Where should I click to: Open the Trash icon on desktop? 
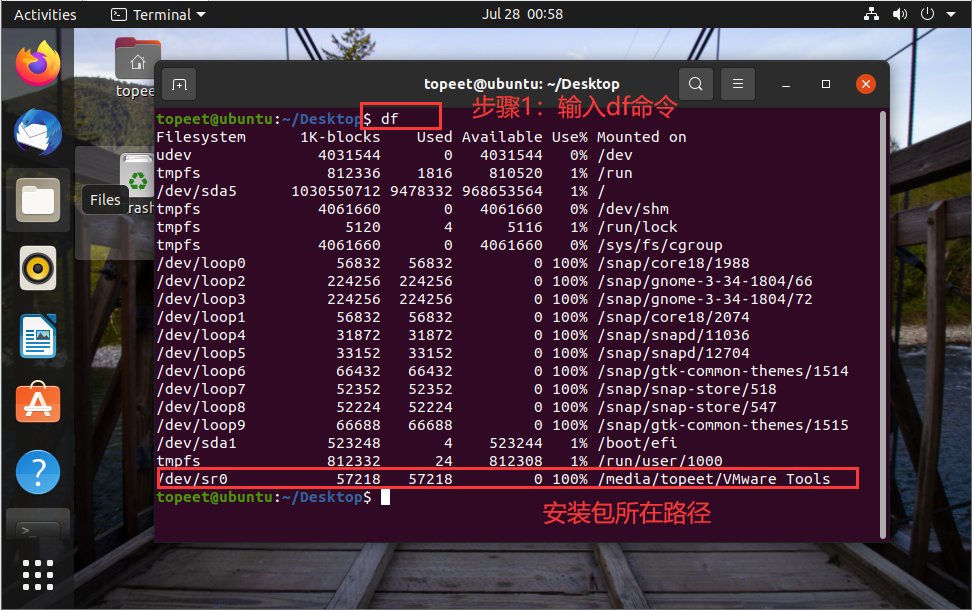pyautogui.click(x=137, y=184)
